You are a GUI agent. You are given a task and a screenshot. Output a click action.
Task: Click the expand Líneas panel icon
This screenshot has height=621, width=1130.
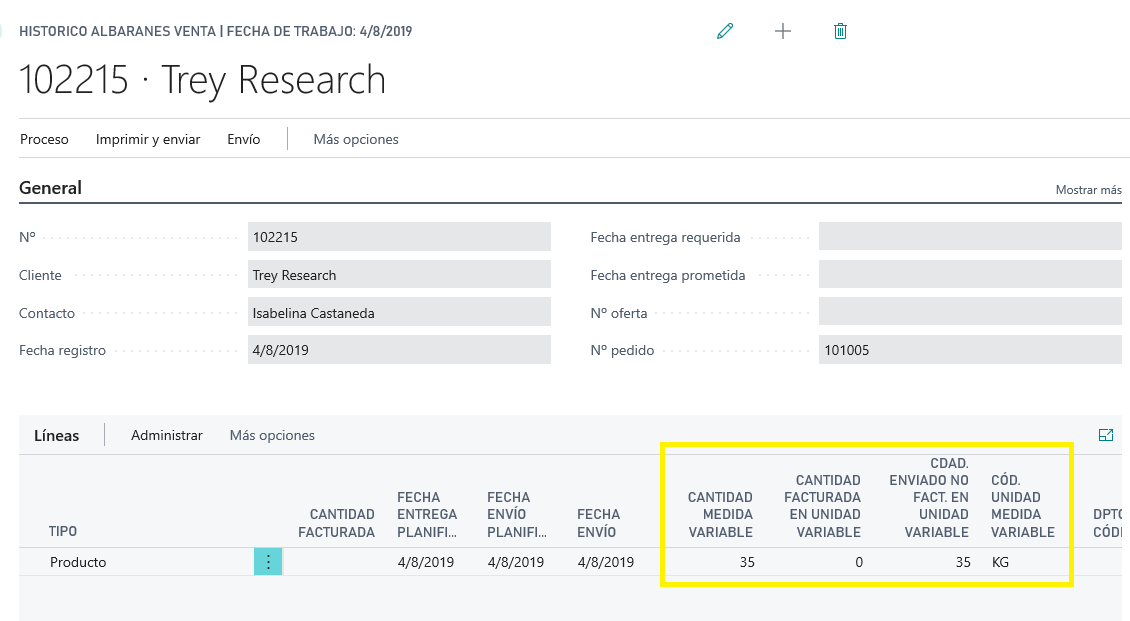tap(1106, 435)
